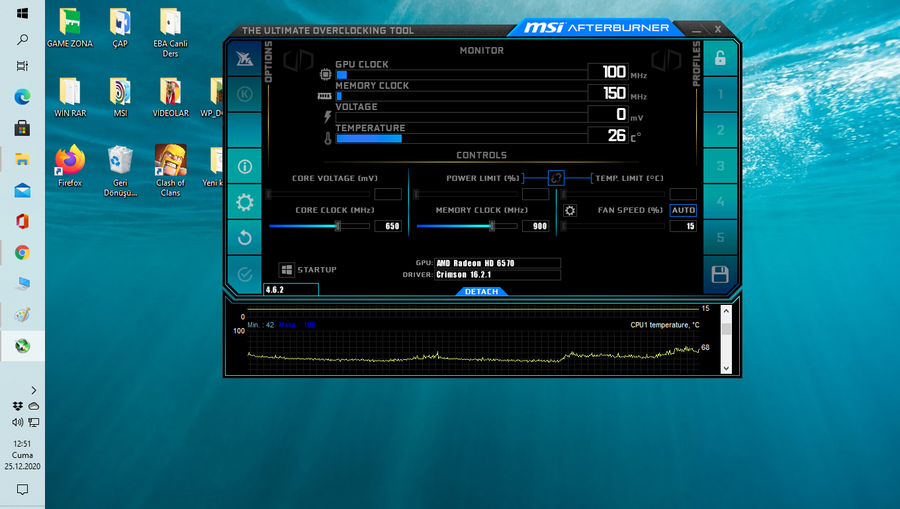900x509 pixels.
Task: Open Task View on the taskbar
Action: (22, 66)
